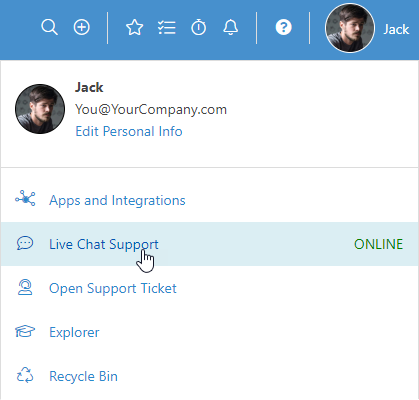
Task: Open the stopwatch timer icon
Action: point(199,27)
